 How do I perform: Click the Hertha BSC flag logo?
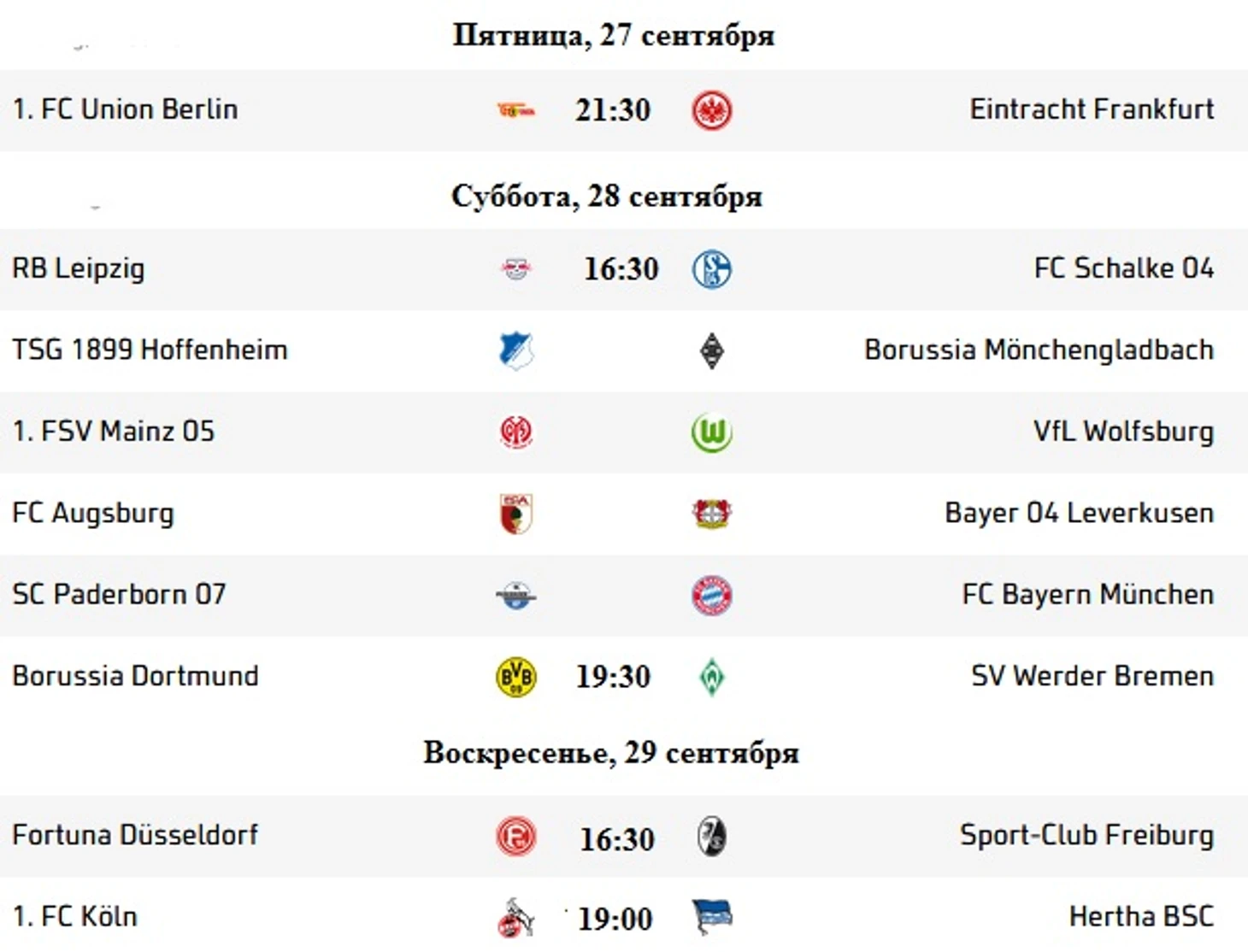(x=711, y=918)
